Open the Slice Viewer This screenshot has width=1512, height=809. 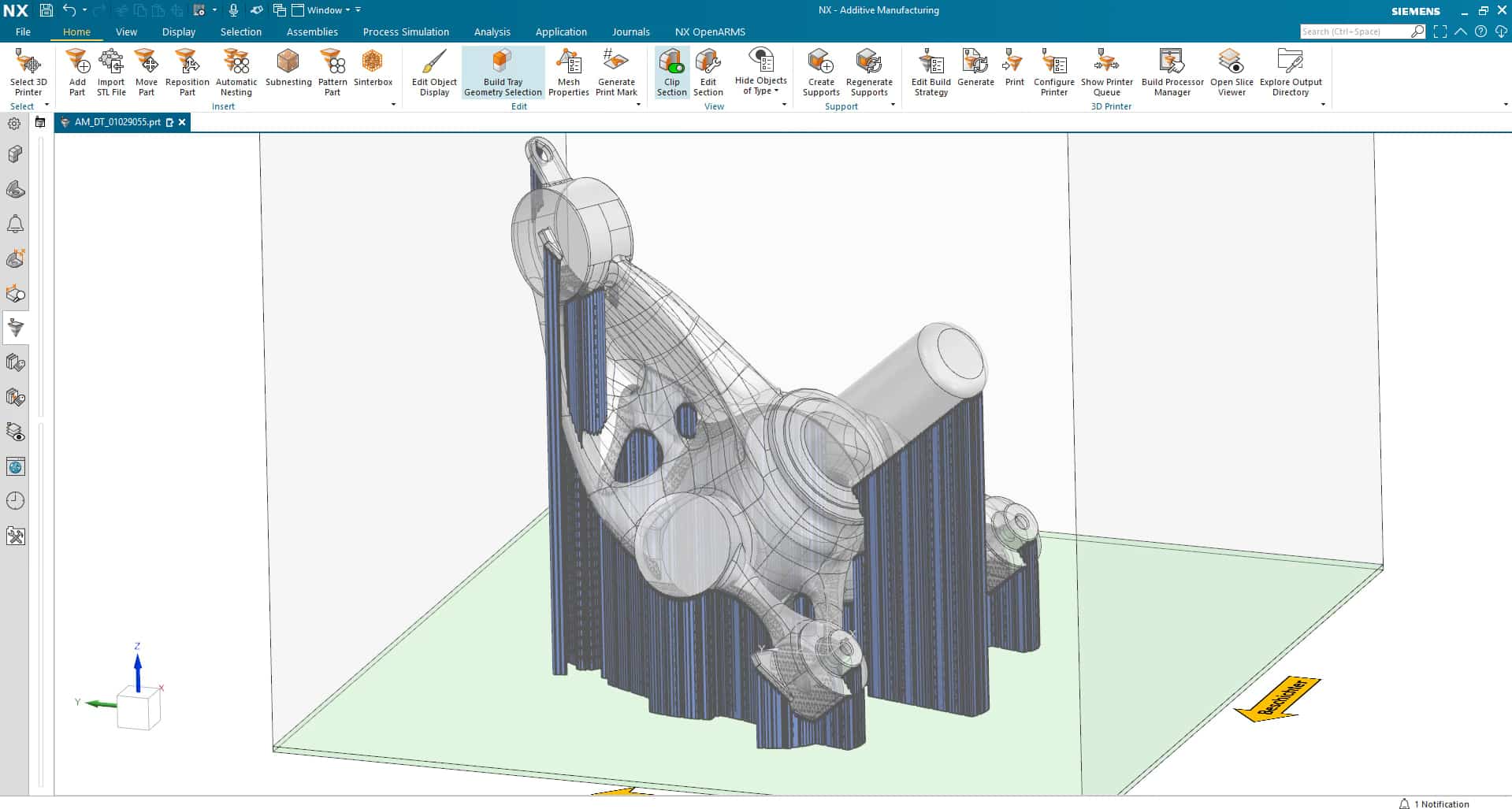(x=1232, y=72)
